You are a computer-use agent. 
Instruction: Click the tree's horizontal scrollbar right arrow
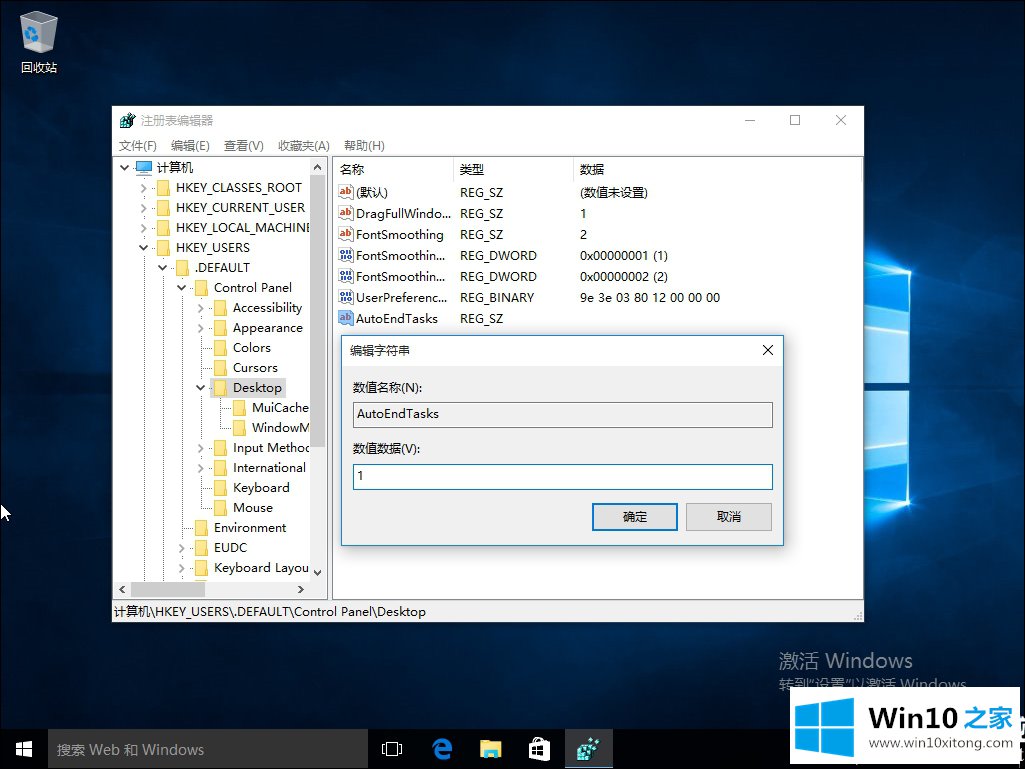(301, 589)
